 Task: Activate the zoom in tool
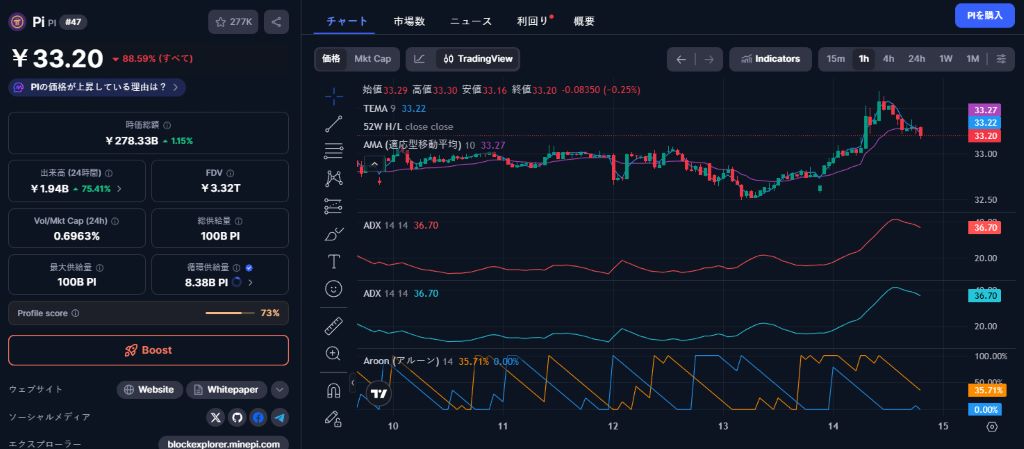334,354
